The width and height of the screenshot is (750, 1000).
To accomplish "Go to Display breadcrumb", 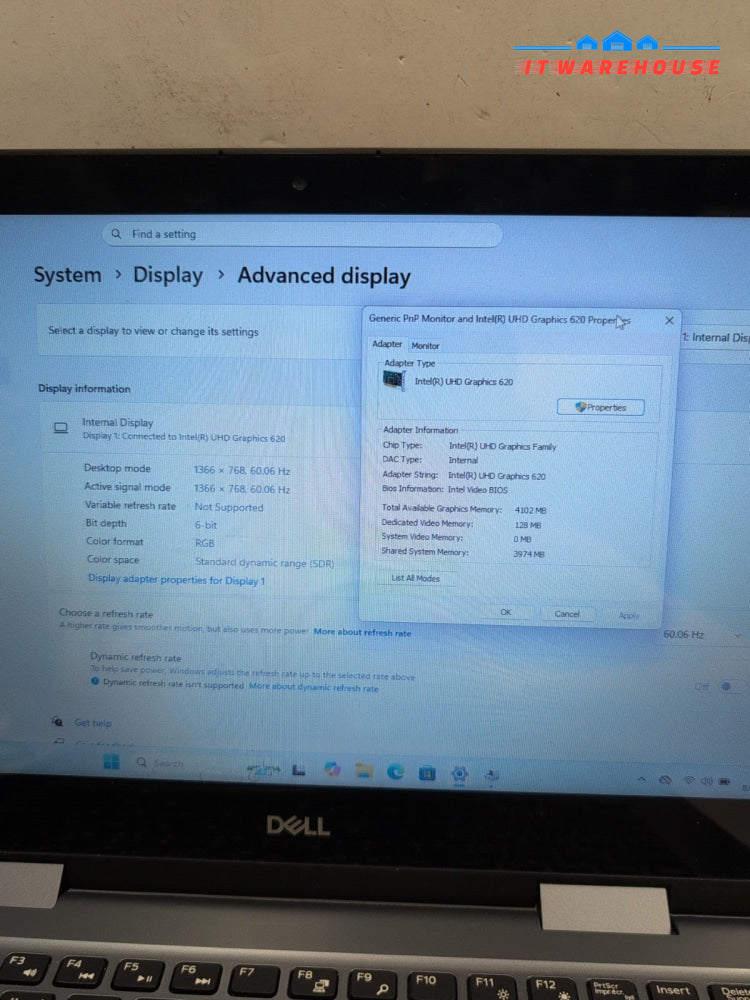I will tap(168, 275).
